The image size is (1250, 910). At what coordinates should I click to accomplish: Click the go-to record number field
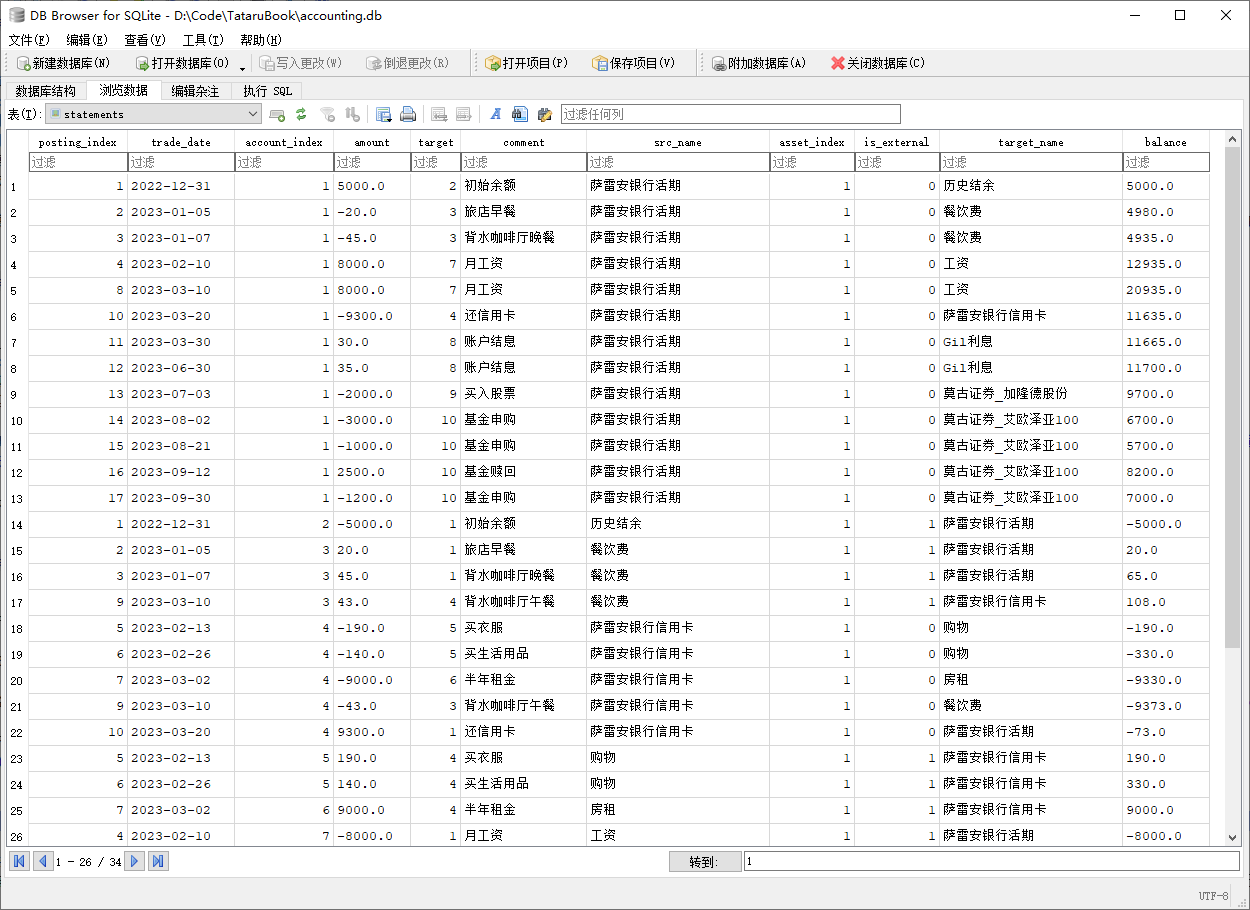tap(991, 861)
